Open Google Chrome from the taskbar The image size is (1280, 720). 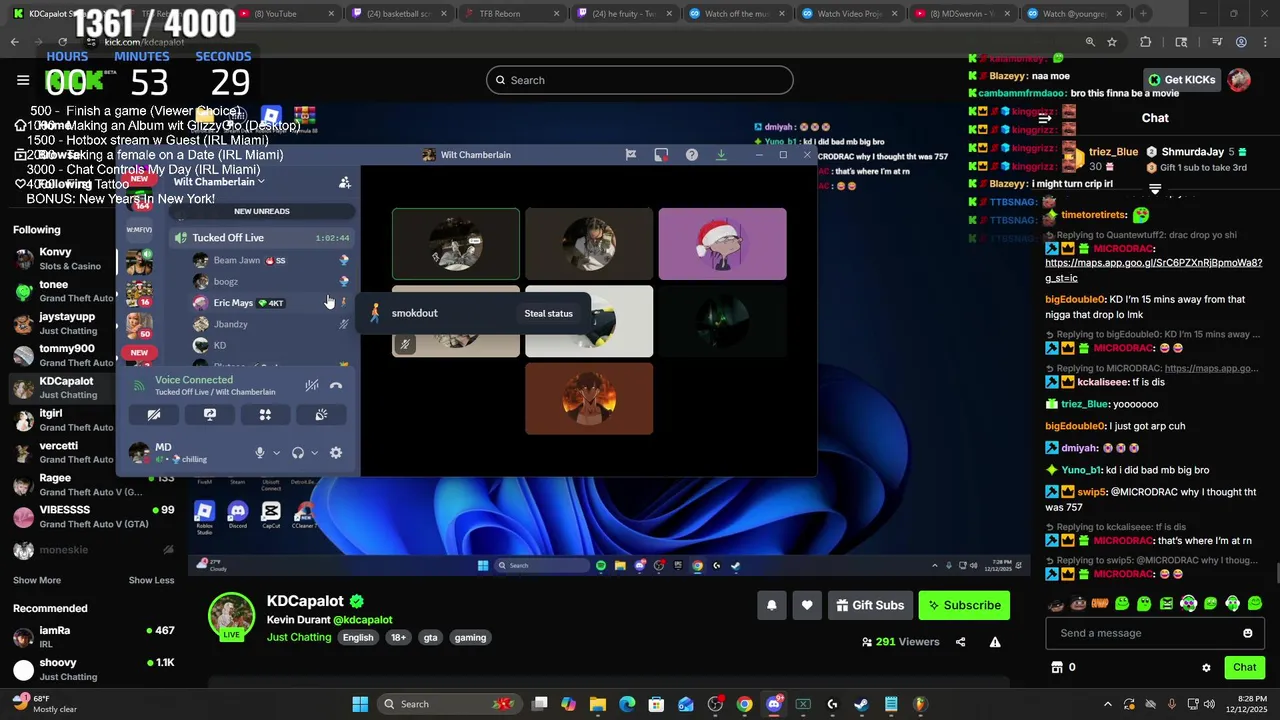(x=744, y=704)
